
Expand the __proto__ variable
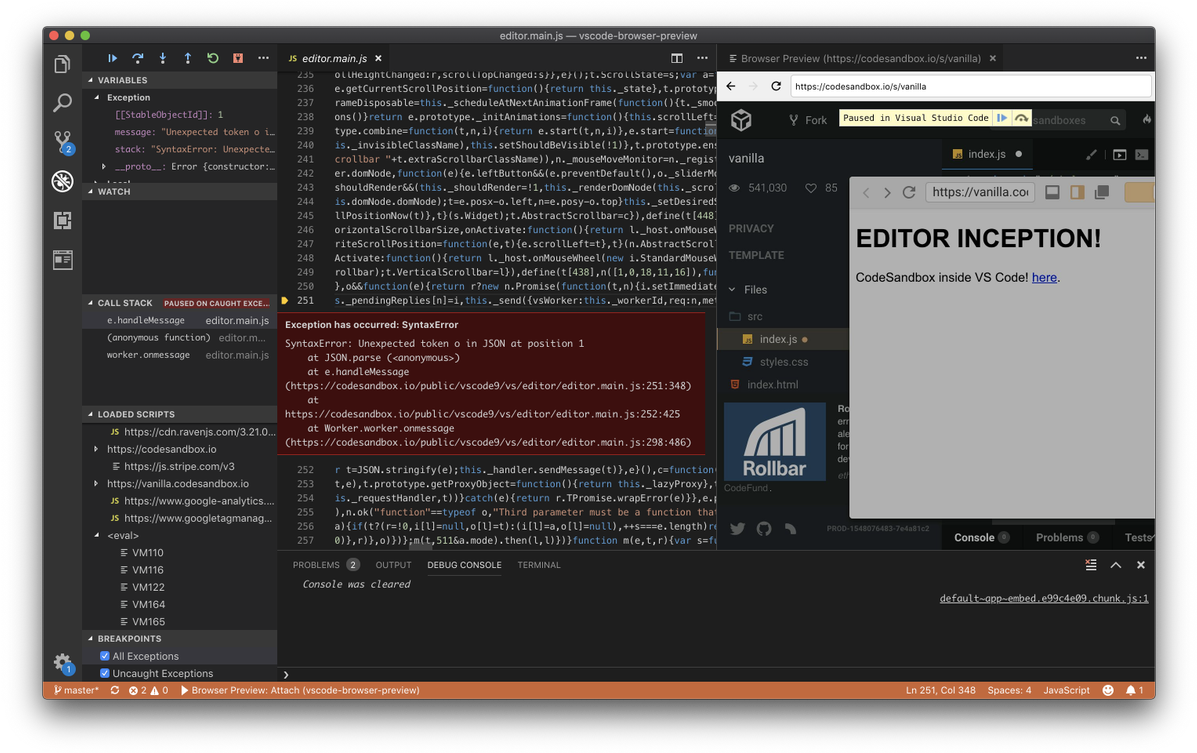tap(104, 166)
